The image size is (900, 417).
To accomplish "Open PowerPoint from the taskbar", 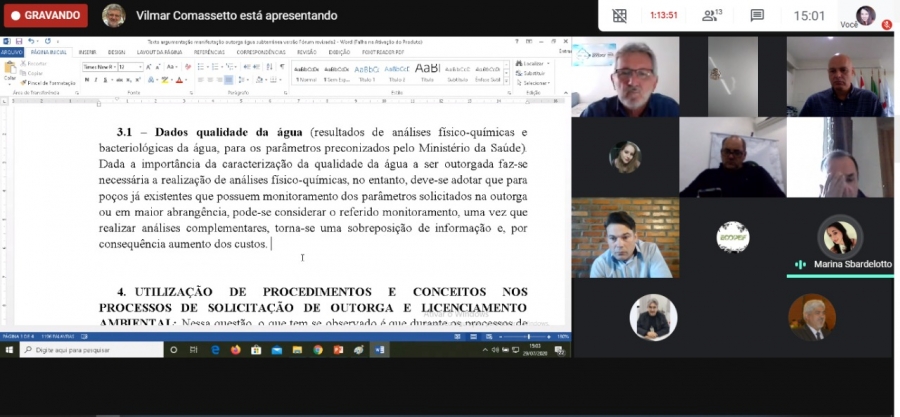I will 338,350.
